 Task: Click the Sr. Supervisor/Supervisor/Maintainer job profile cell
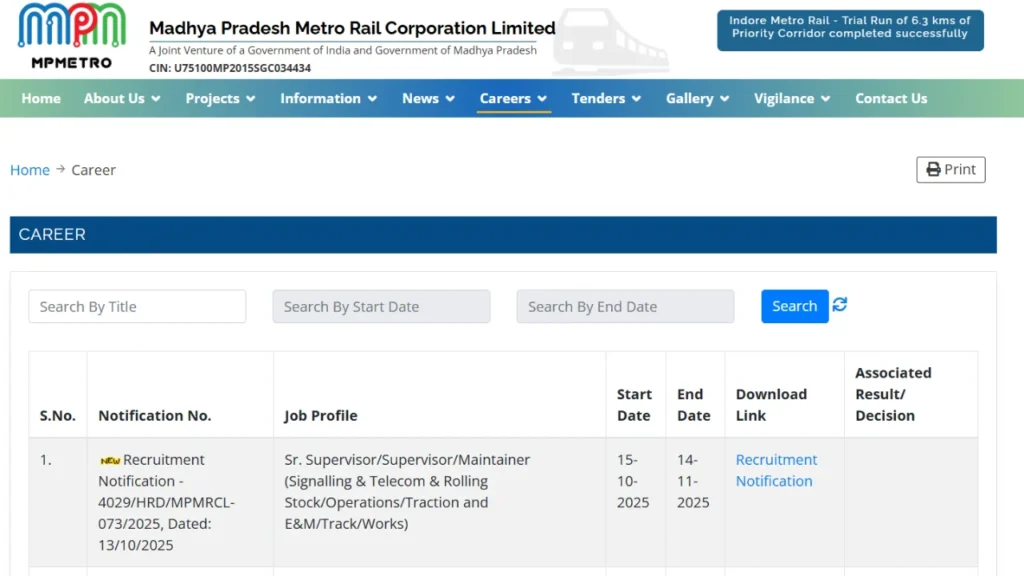click(440, 502)
